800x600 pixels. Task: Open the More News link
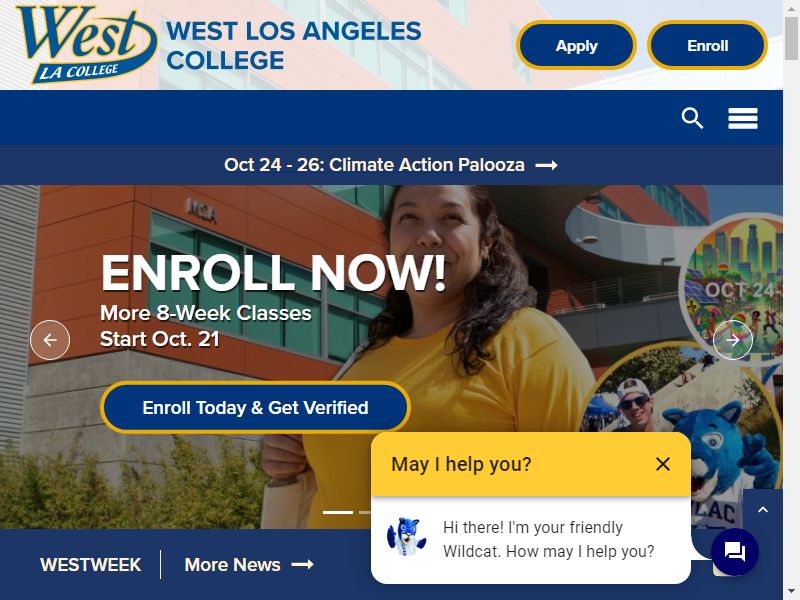coord(249,565)
